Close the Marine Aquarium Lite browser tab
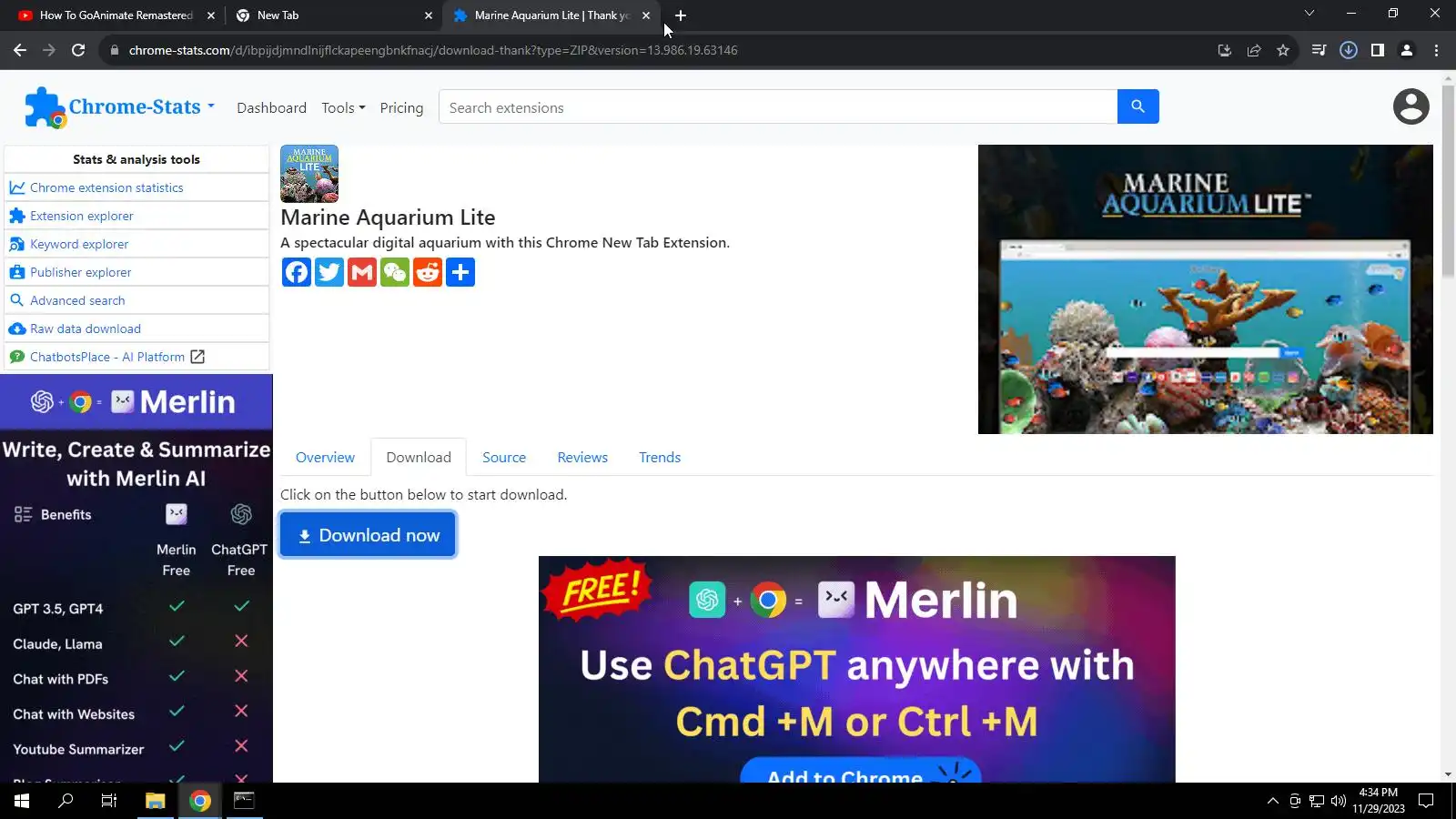1456x819 pixels. [x=646, y=15]
